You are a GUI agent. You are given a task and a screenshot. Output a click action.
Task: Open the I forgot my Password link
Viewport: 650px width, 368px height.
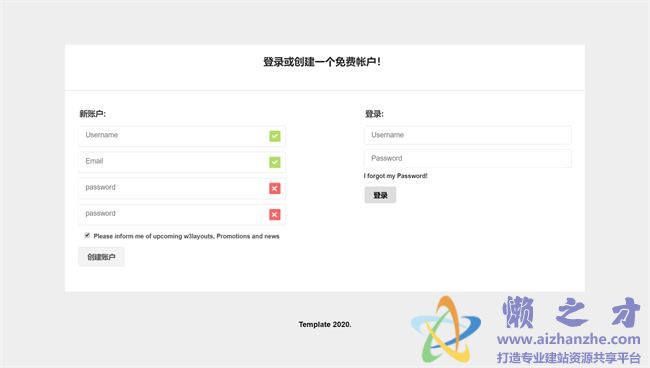[395, 176]
